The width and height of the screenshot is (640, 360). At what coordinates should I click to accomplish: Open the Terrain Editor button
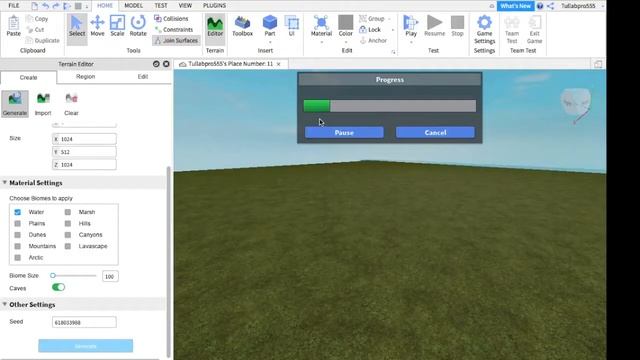tap(215, 27)
